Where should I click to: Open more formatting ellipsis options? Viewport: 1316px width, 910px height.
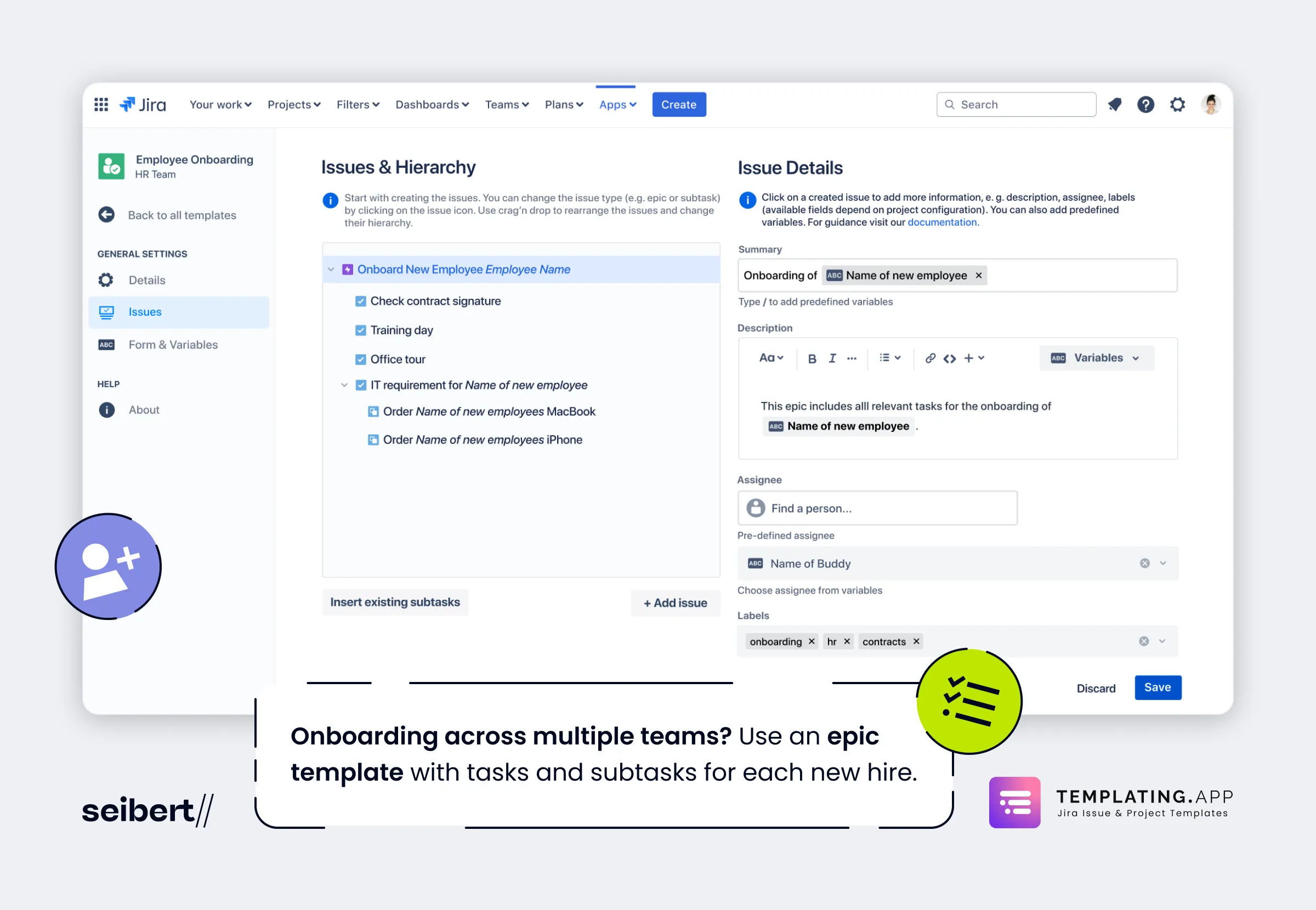pyautogui.click(x=852, y=359)
